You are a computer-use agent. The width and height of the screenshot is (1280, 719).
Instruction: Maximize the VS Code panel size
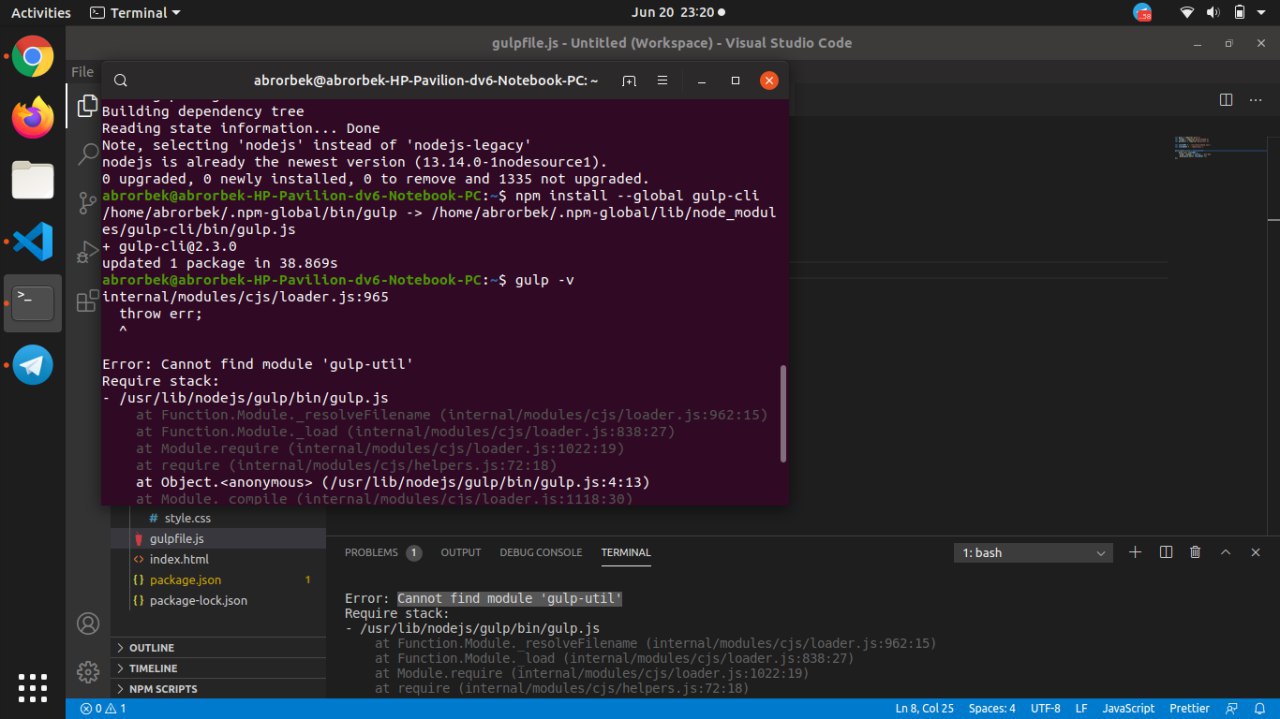click(x=1225, y=552)
